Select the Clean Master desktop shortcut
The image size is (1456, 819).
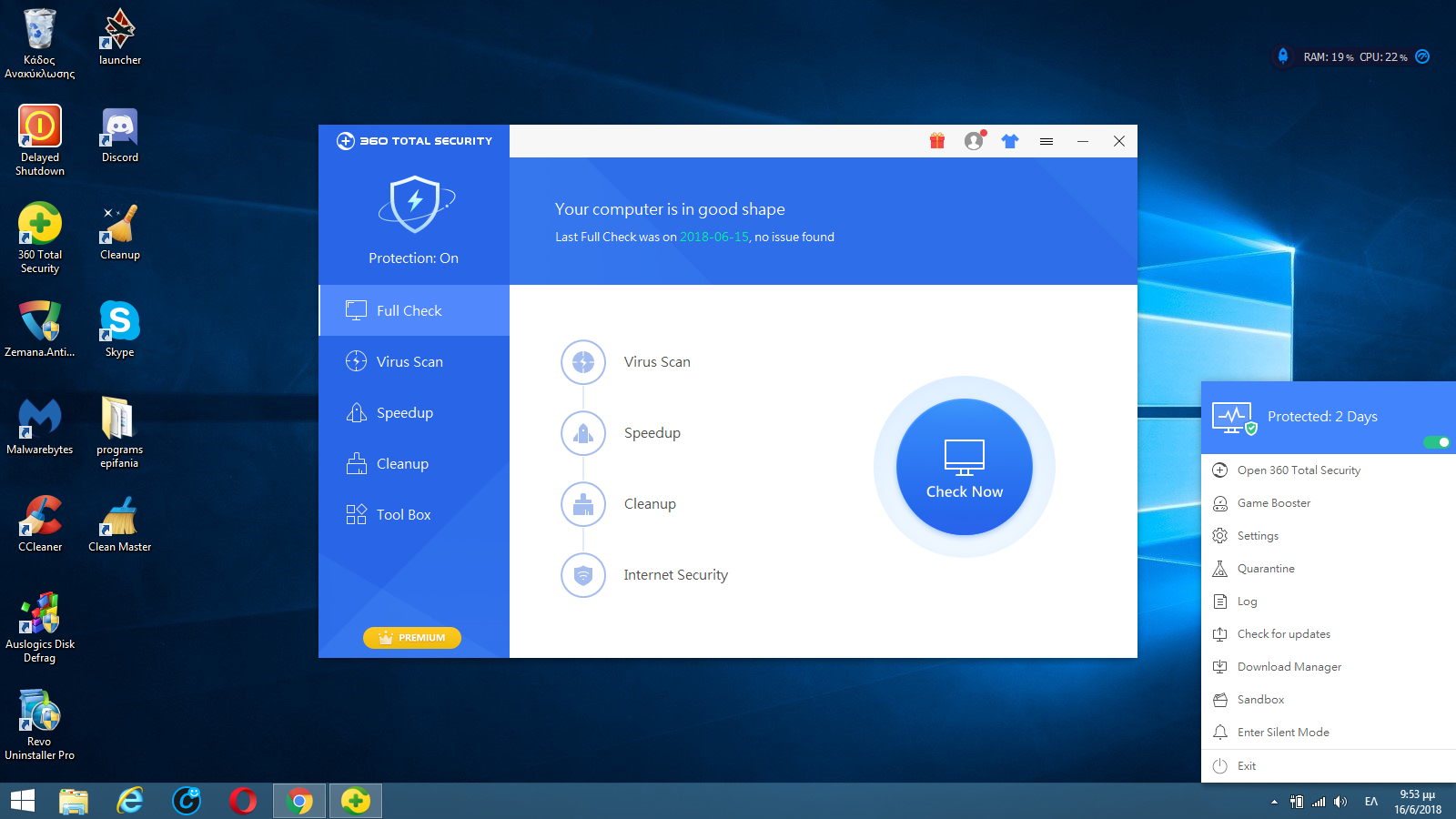[120, 524]
